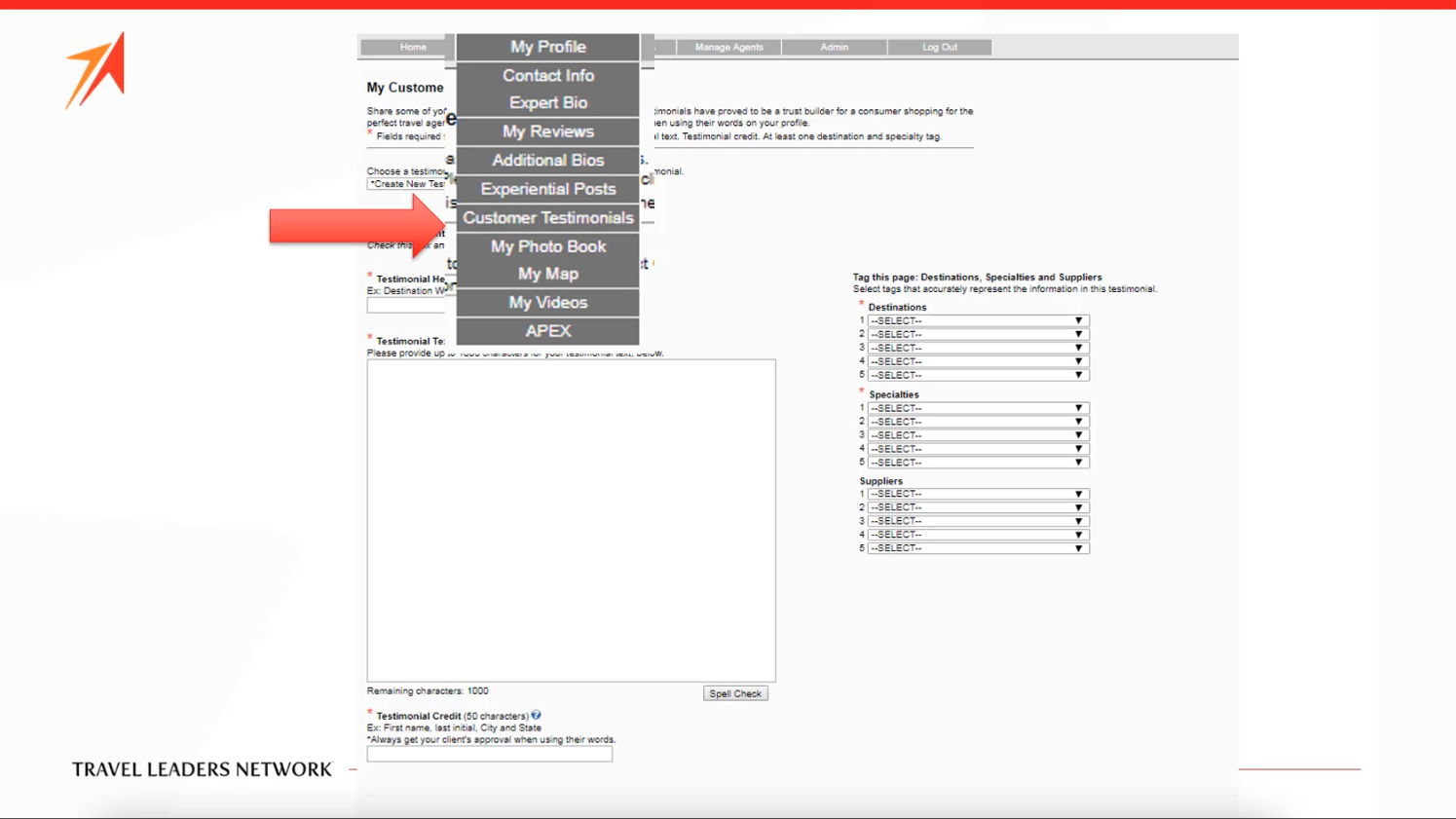Open Suppliers dropdown number 1
The height and width of the screenshot is (819, 1456).
coord(978,494)
